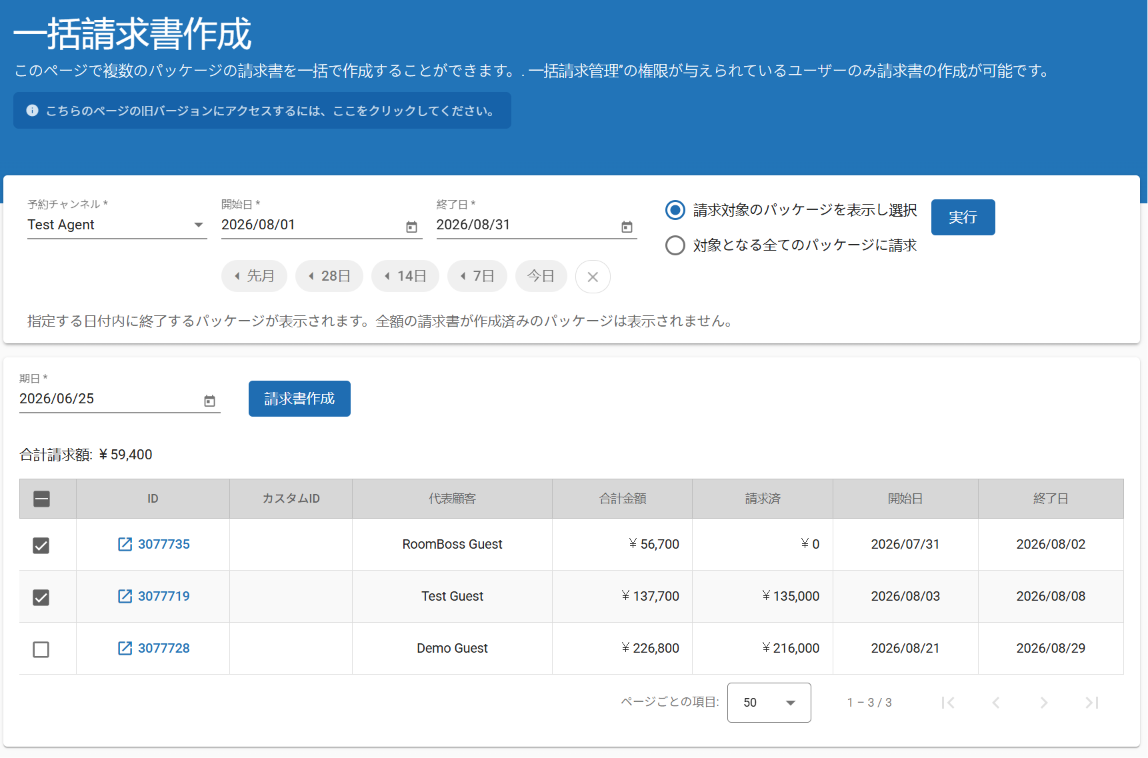Click the 1 – 3 / 3 pagination range text

point(869,702)
